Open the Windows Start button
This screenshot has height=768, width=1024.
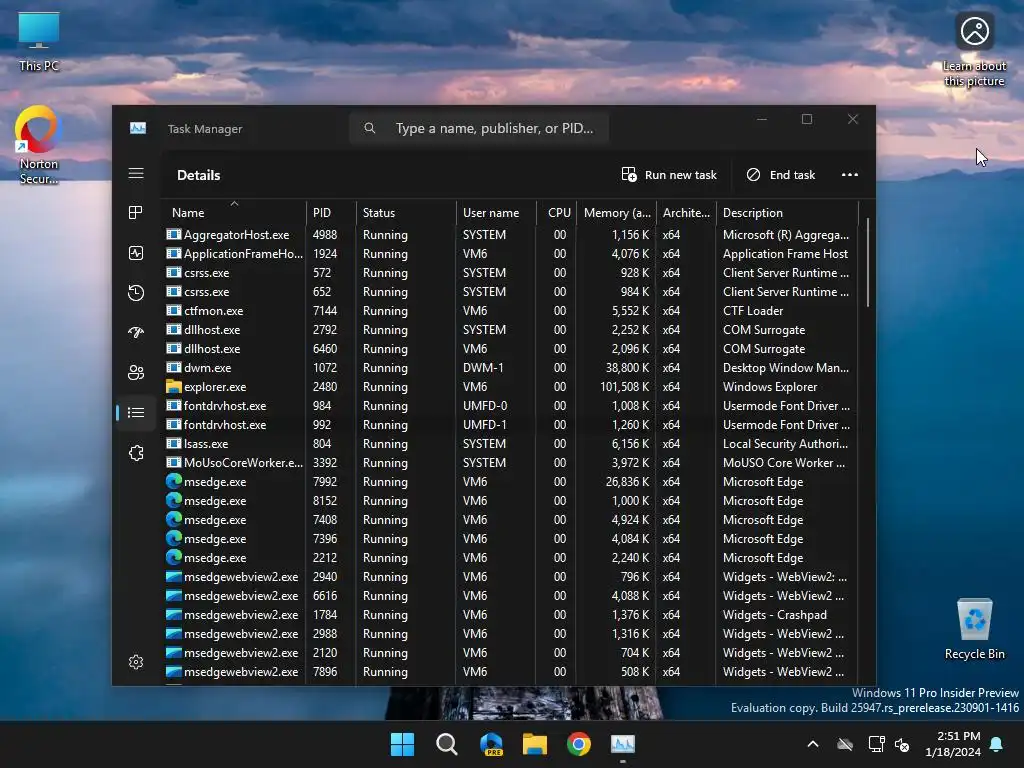coord(402,744)
